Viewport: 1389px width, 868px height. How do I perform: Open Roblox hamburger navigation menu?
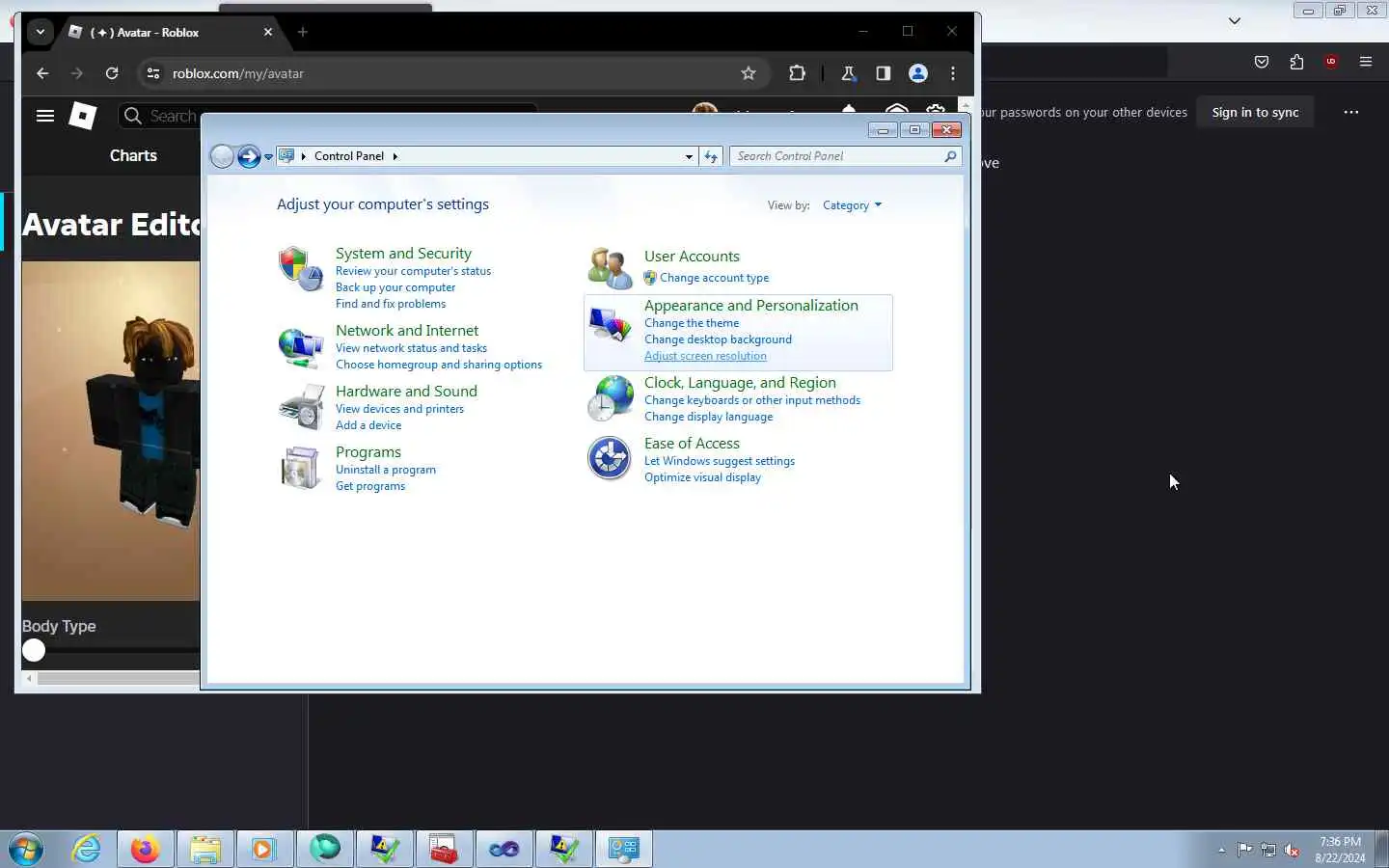[45, 116]
